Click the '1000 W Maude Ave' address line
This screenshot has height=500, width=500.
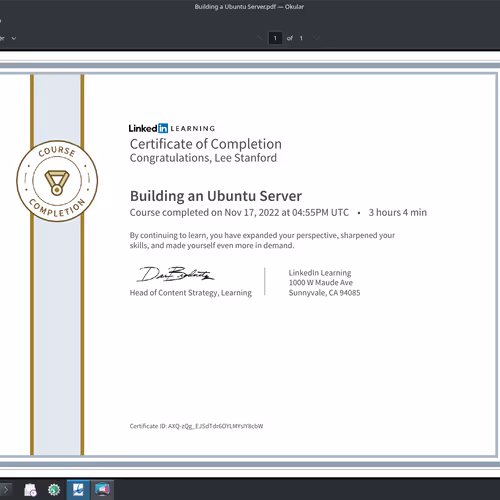pyautogui.click(x=321, y=283)
